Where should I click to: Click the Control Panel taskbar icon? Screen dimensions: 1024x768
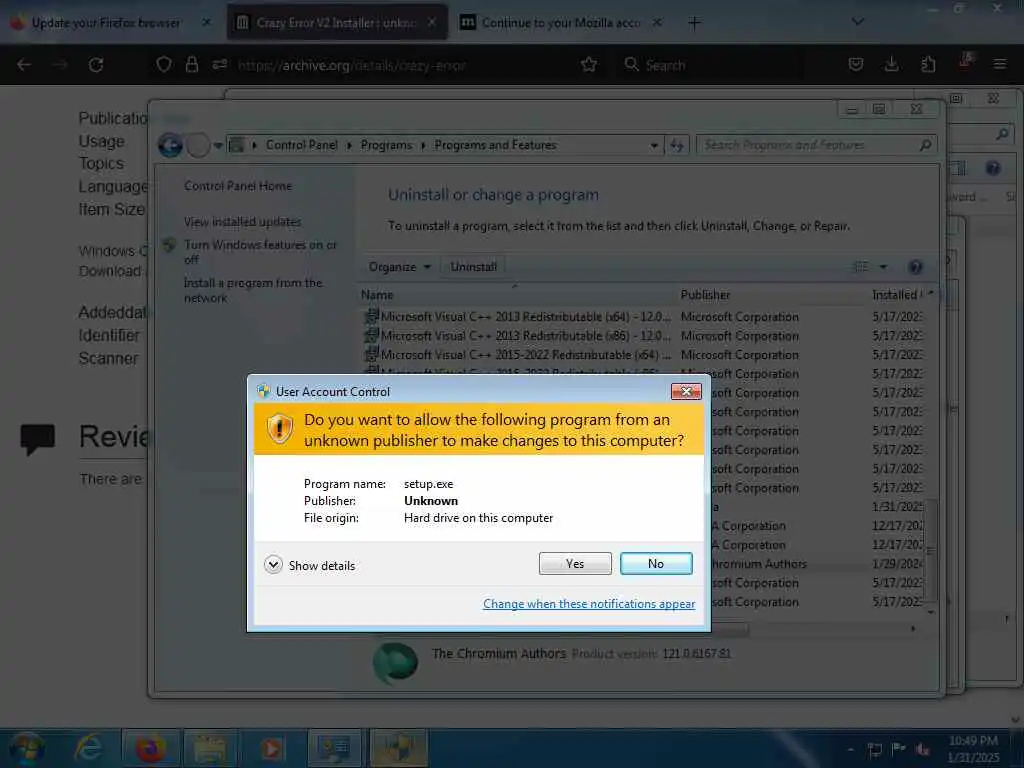[334, 748]
